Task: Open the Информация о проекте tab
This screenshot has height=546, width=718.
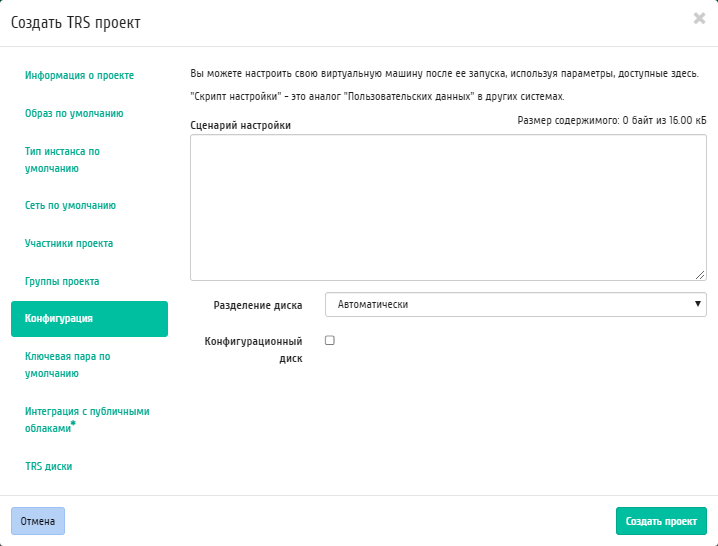Action: [x=79, y=76]
